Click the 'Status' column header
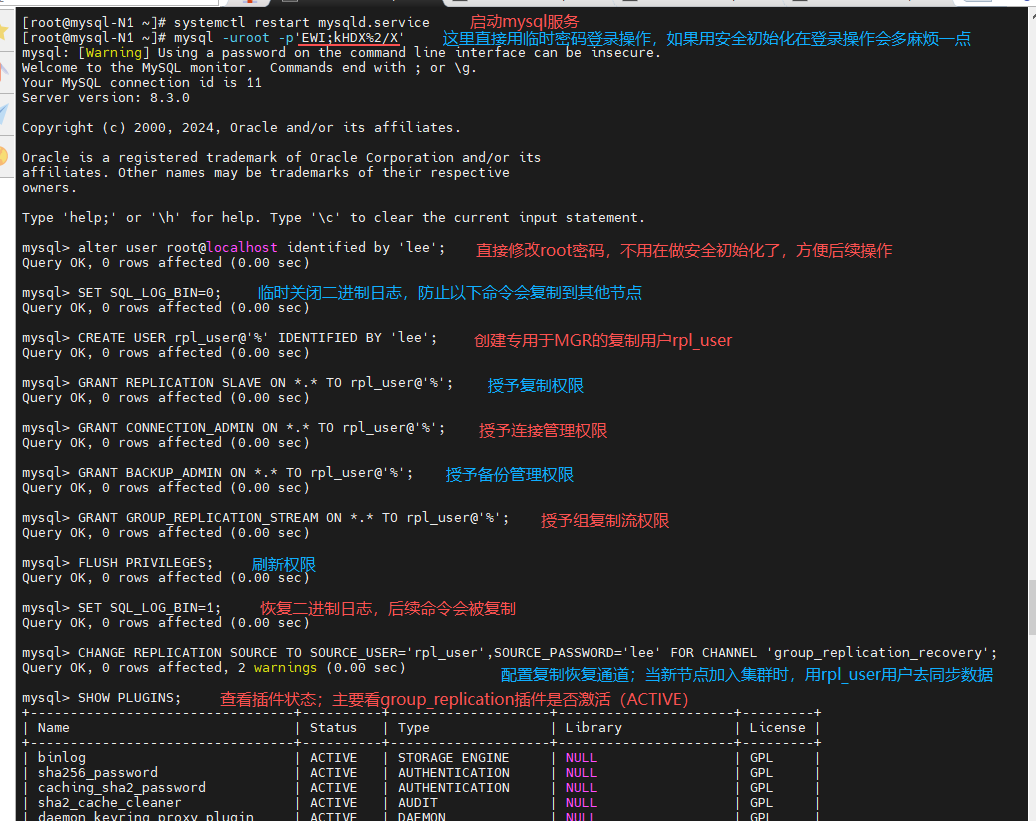Screen dimensions: 1036x821 (x=334, y=728)
